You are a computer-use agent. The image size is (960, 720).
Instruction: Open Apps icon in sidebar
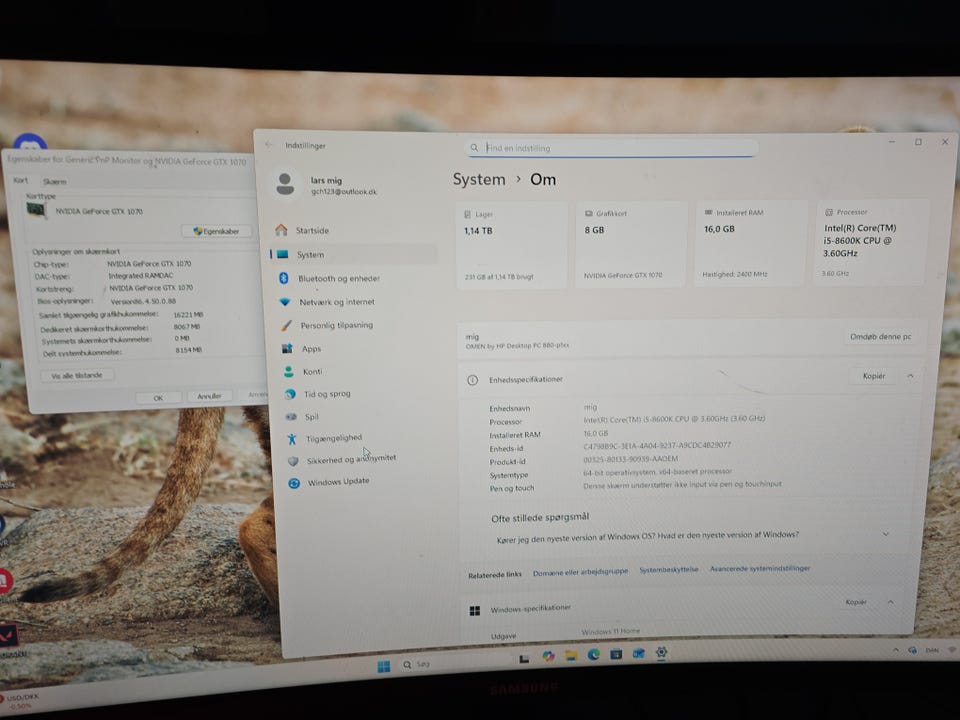tap(287, 348)
